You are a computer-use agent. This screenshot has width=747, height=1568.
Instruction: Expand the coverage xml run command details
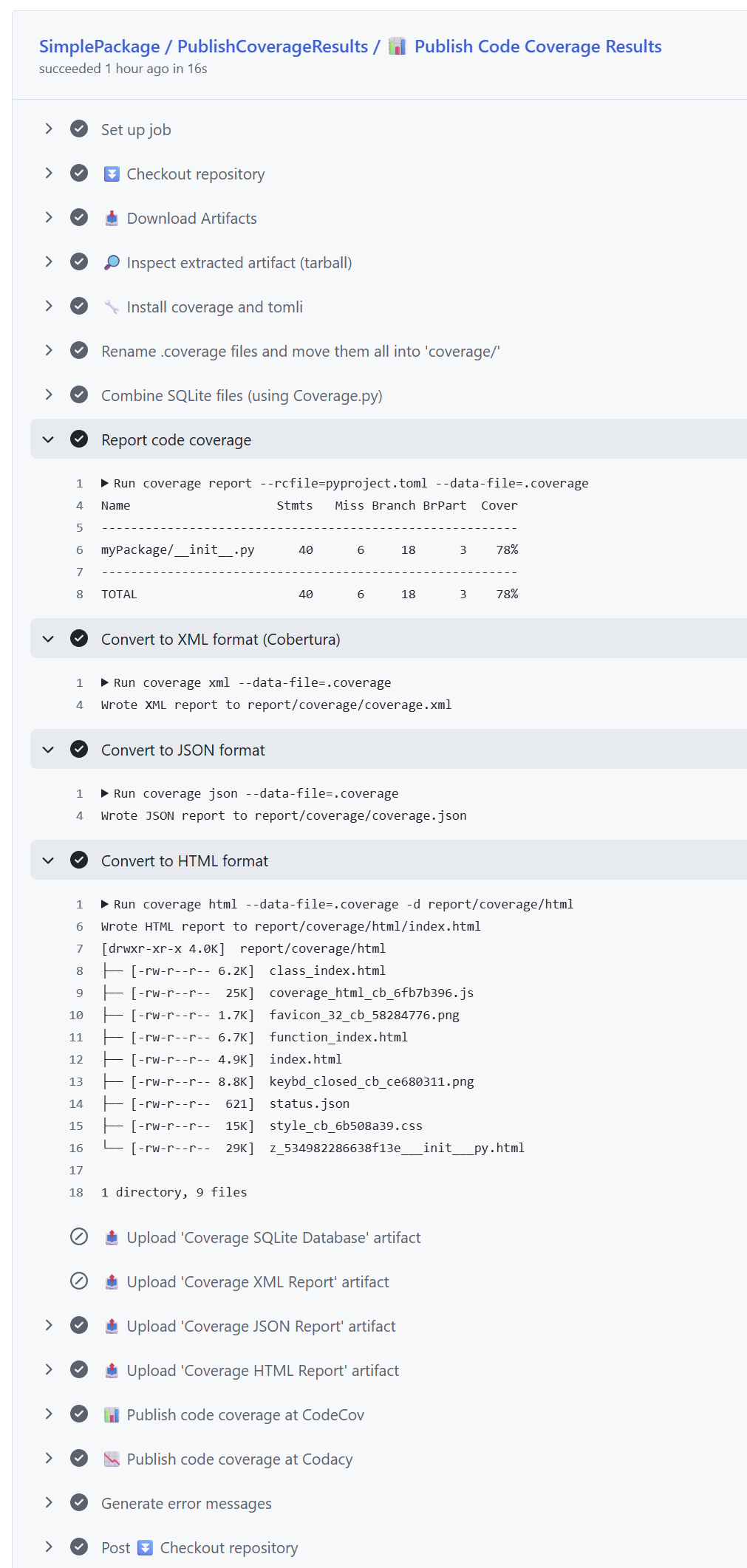coord(105,682)
